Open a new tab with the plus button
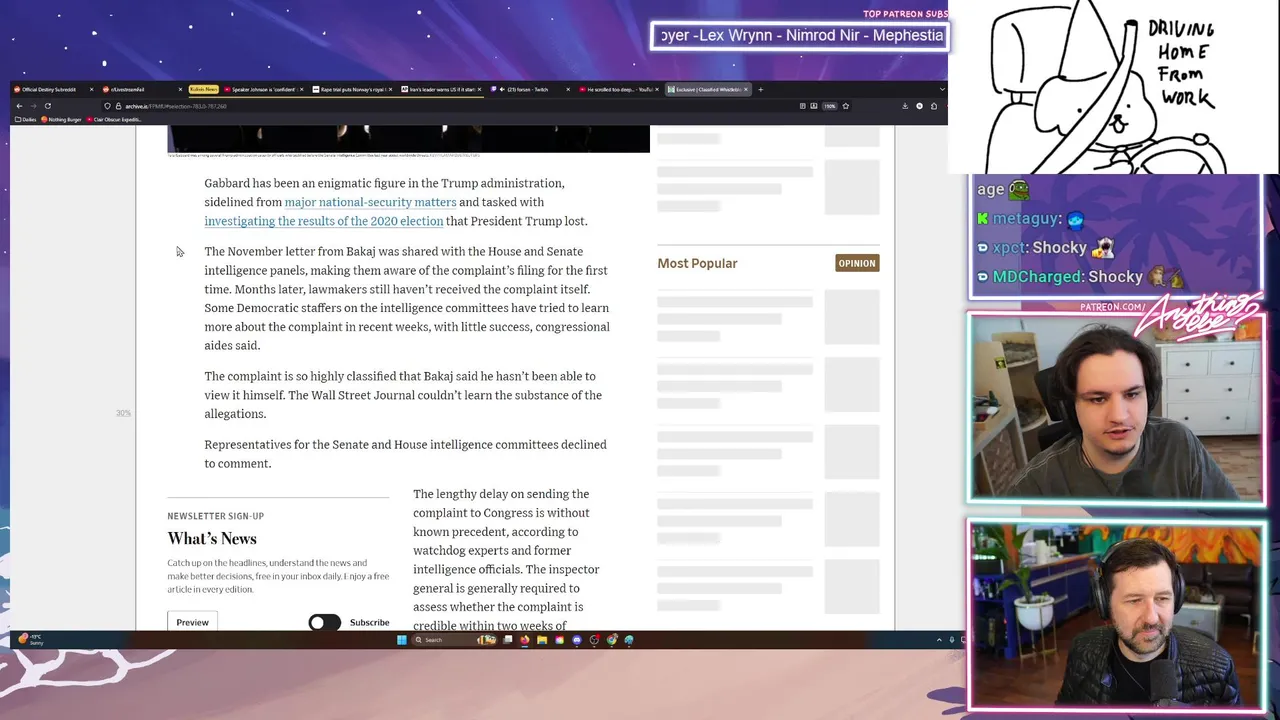1280x720 pixels. 760,89
